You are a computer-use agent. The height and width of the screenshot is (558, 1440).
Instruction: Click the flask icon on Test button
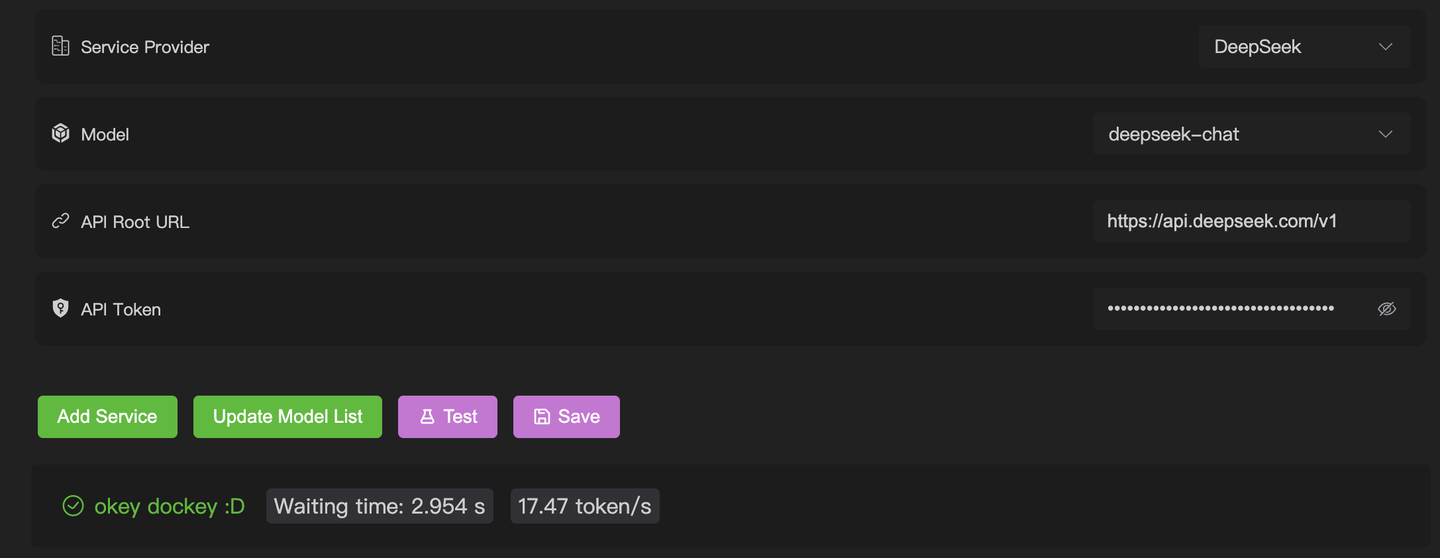[427, 417]
